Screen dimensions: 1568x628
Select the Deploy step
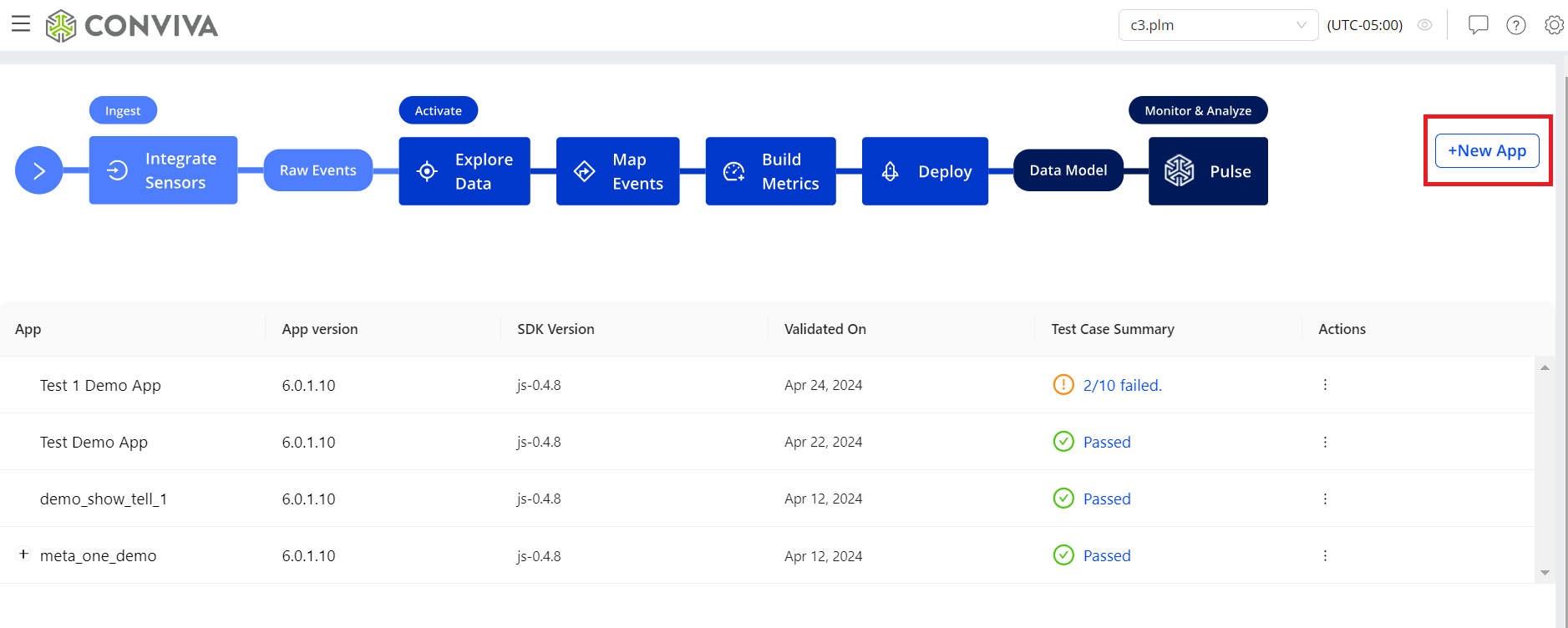pos(925,171)
